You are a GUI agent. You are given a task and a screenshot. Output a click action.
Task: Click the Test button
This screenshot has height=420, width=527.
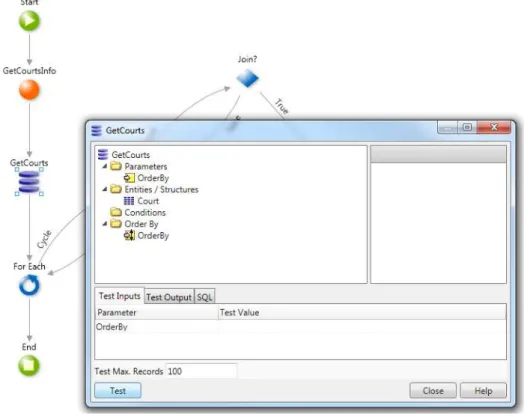[x=118, y=390]
